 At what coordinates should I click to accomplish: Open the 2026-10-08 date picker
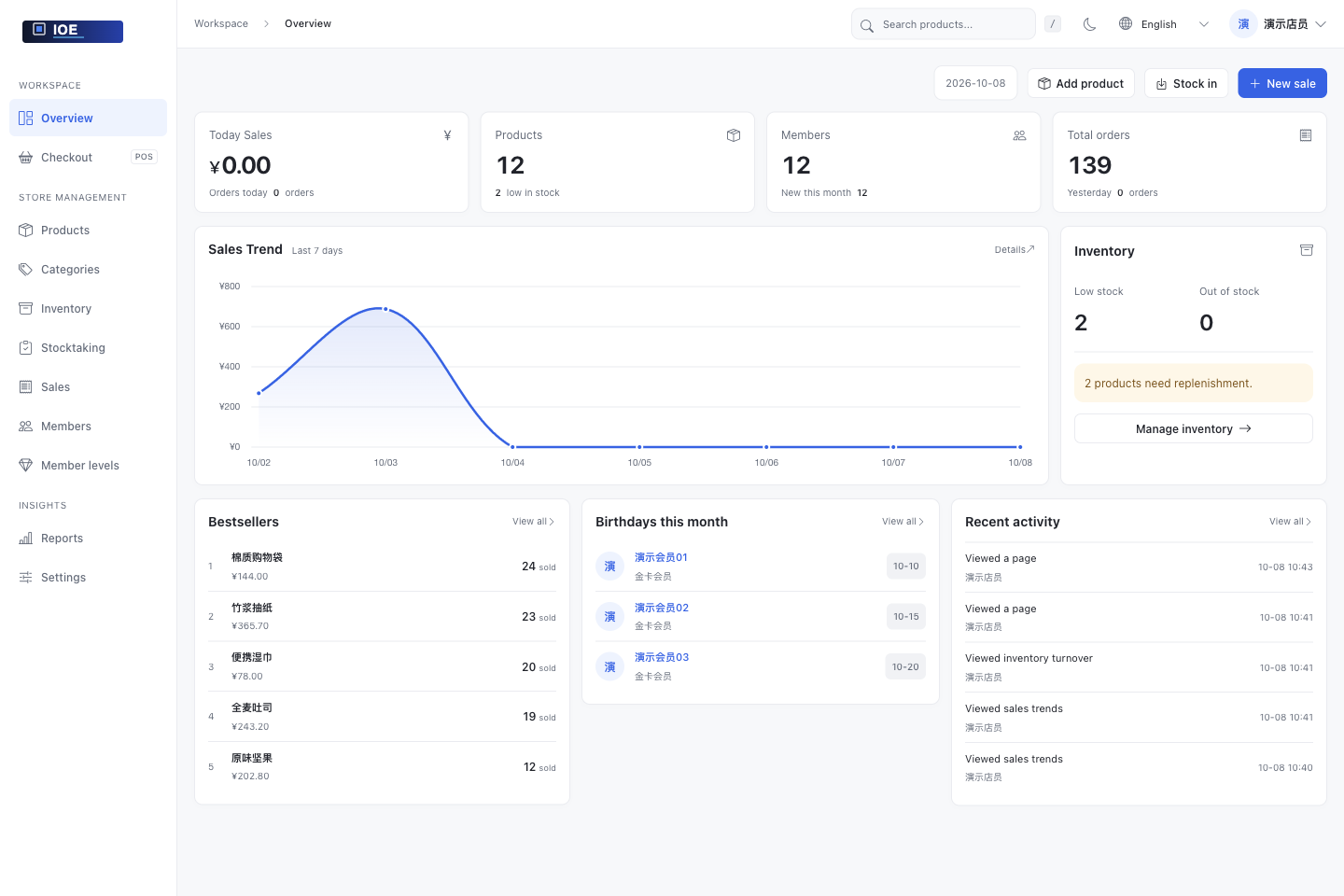(975, 83)
